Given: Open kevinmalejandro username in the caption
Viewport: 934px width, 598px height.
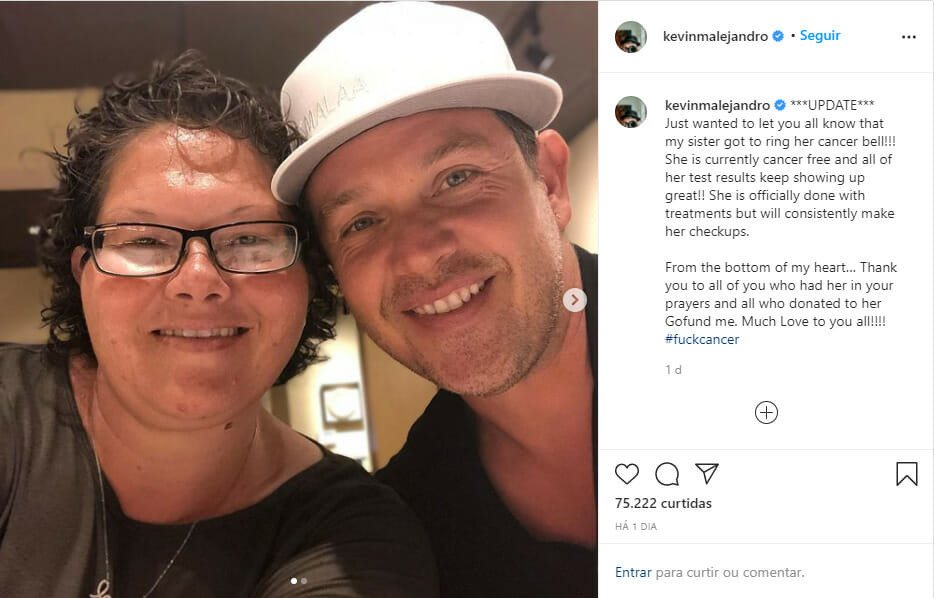Looking at the screenshot, I should click(x=717, y=105).
